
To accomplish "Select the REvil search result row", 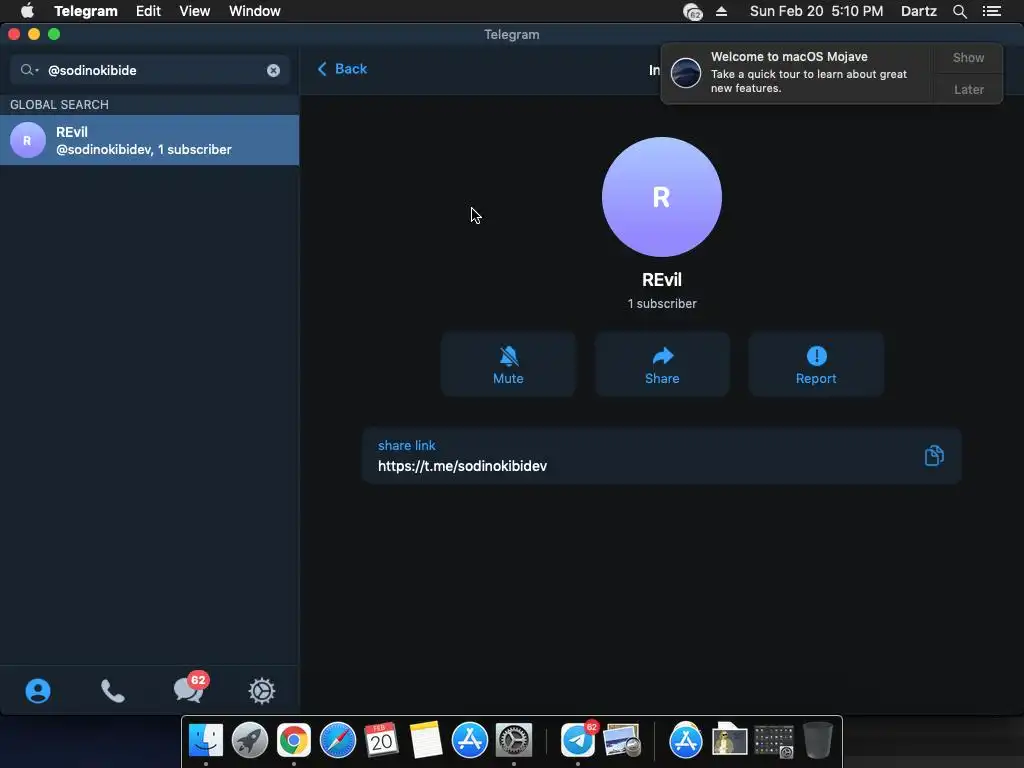I will pyautogui.click(x=150, y=140).
